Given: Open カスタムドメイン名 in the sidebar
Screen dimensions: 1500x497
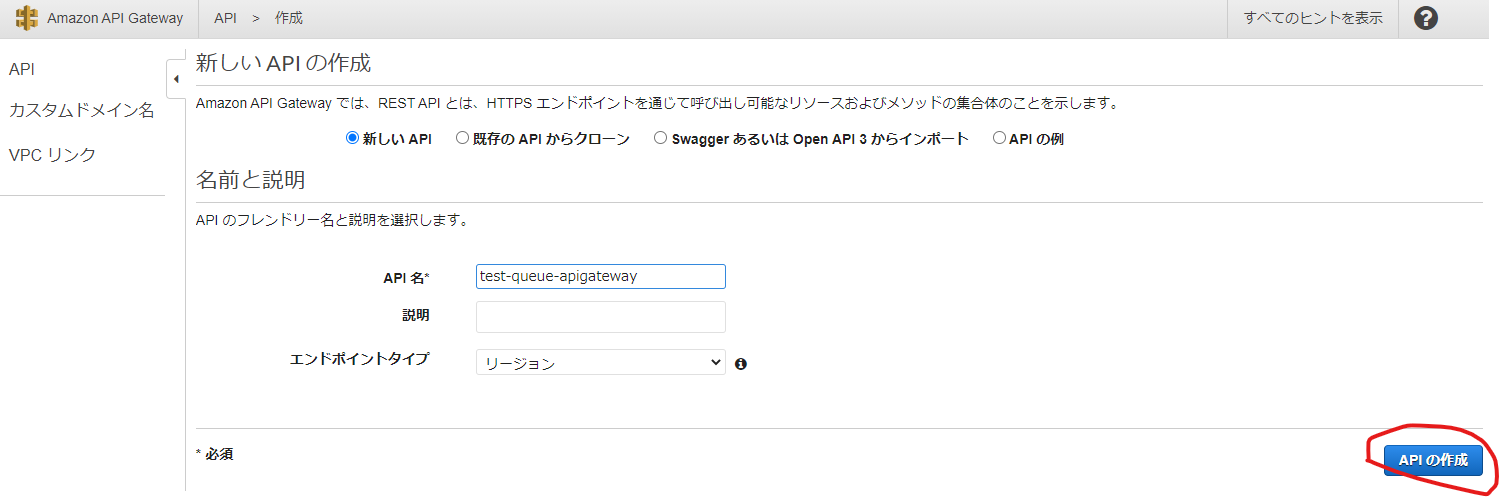Looking at the screenshot, I should 81,111.
